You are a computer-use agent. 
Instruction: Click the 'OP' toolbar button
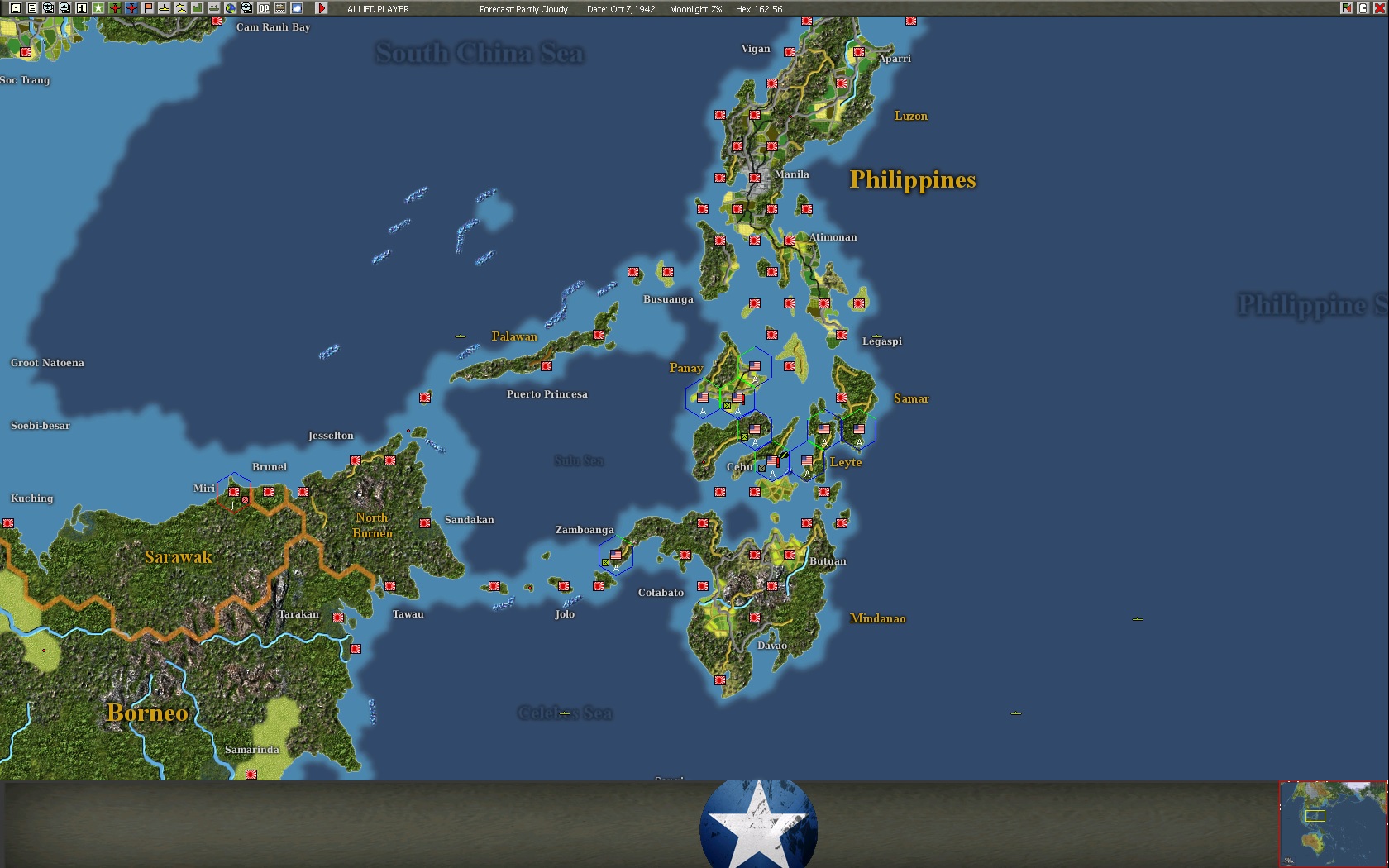click(x=263, y=8)
